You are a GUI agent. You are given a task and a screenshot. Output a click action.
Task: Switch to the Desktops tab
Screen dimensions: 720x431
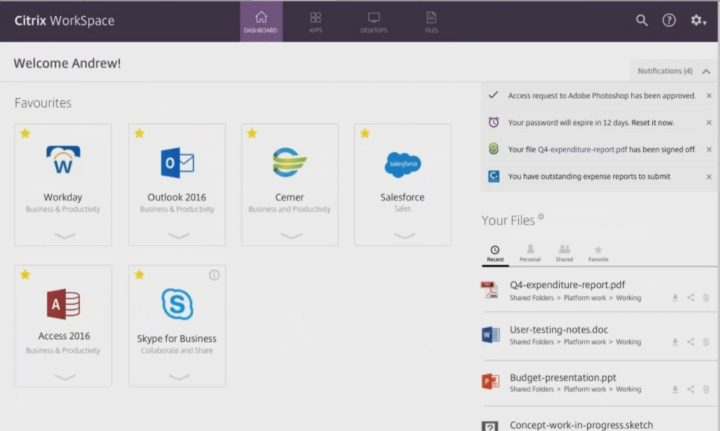[x=373, y=21]
